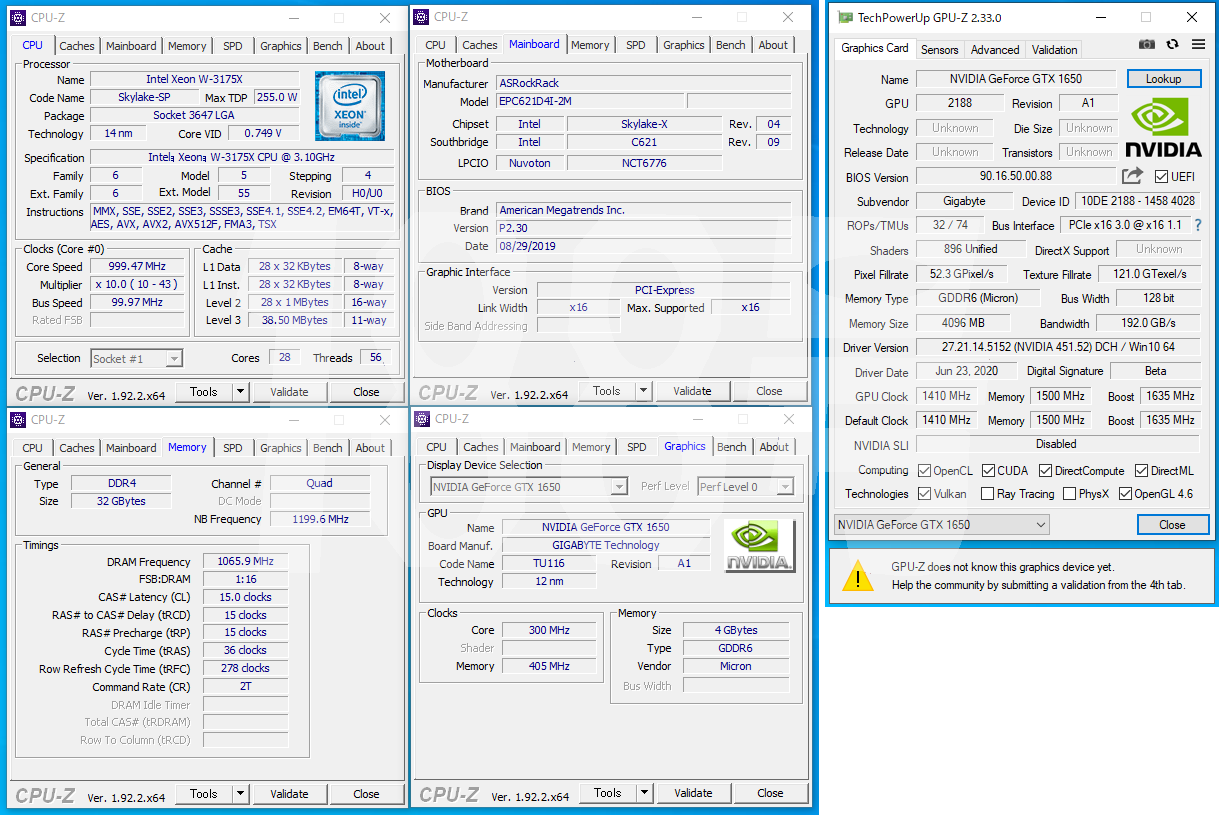
Task: Switch to the GPU-Z Advanced tab
Action: tap(995, 49)
